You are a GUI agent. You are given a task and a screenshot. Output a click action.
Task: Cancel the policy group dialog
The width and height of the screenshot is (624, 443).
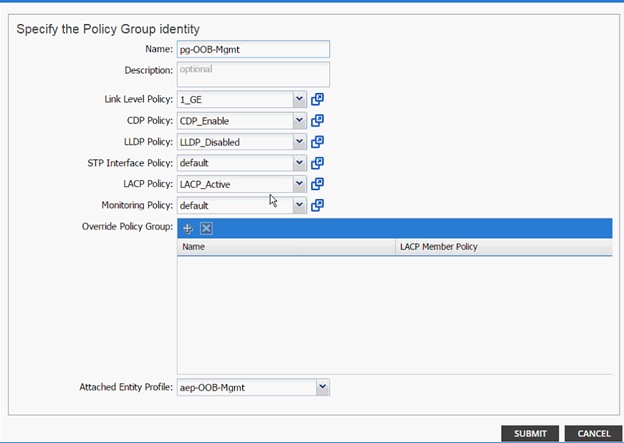(593, 433)
